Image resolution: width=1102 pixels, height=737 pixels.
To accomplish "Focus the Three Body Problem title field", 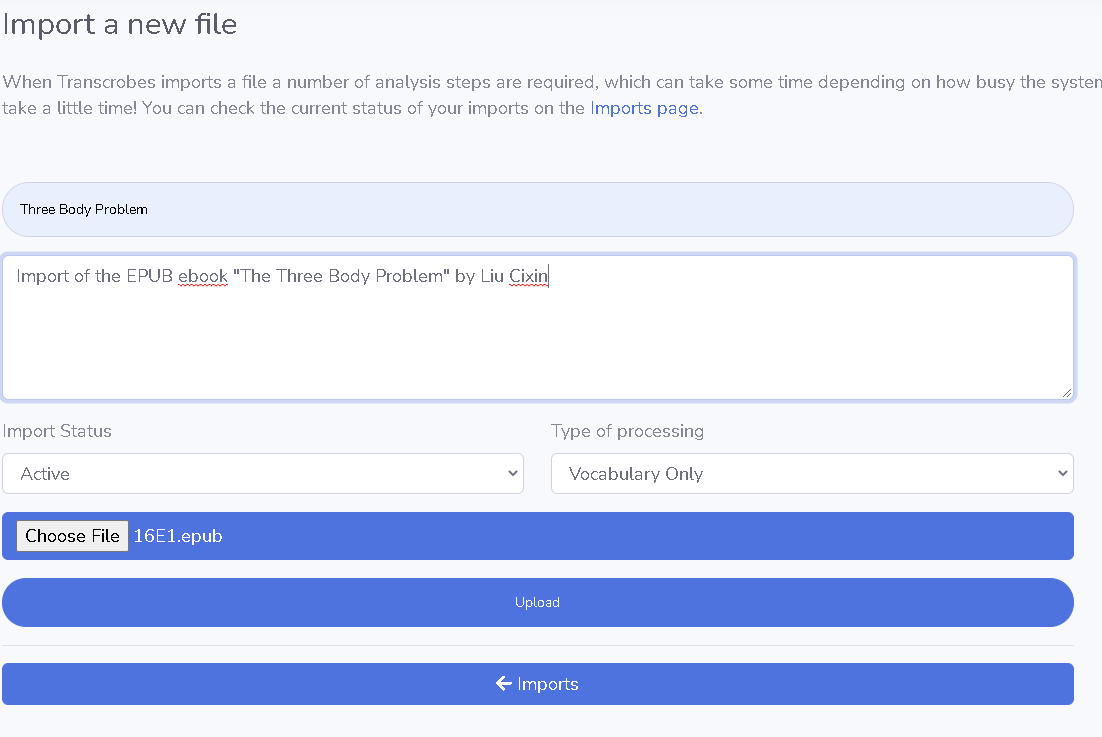I will (x=538, y=209).
